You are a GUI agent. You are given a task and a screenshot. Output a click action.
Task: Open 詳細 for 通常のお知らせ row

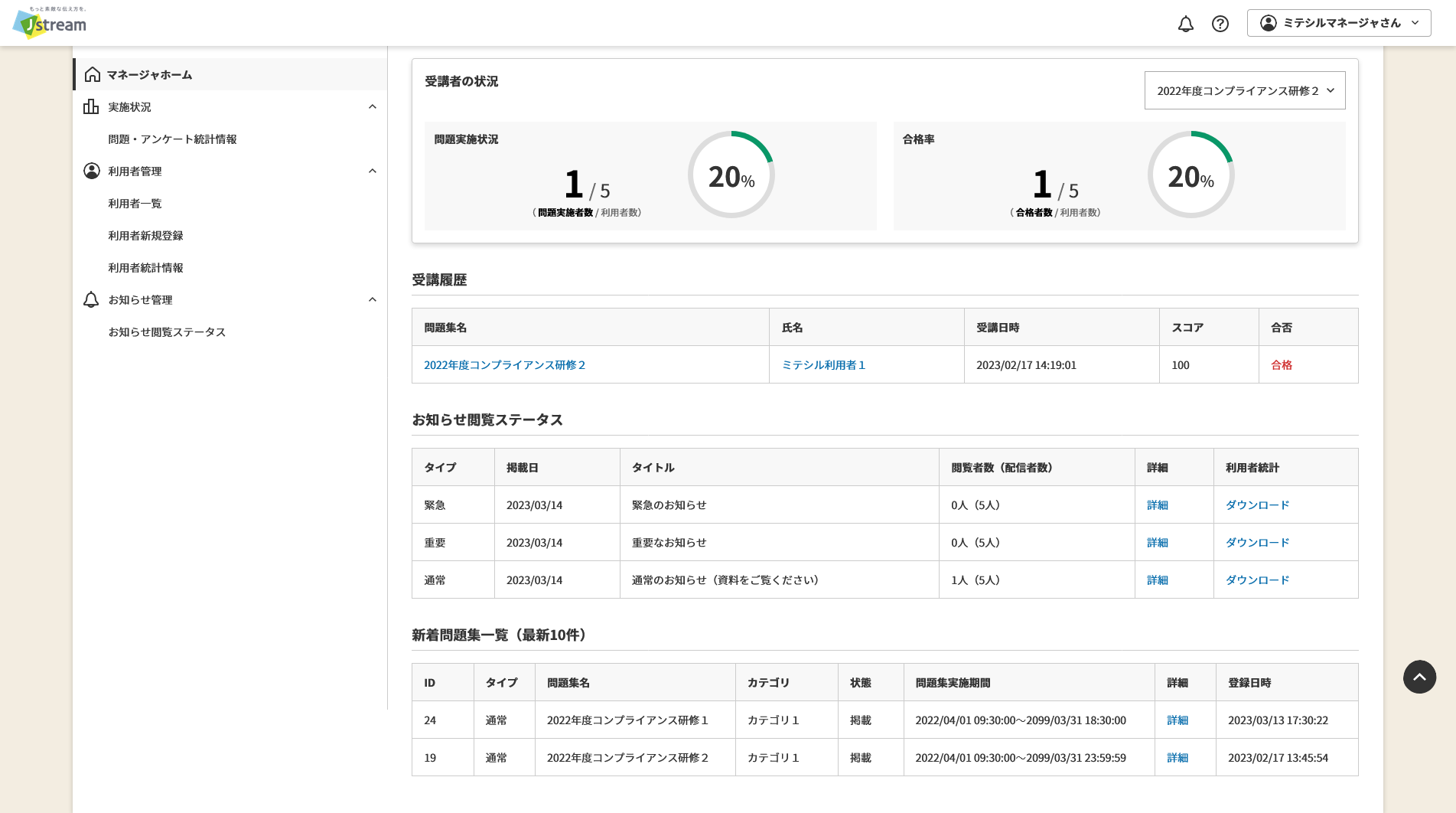(x=1158, y=580)
